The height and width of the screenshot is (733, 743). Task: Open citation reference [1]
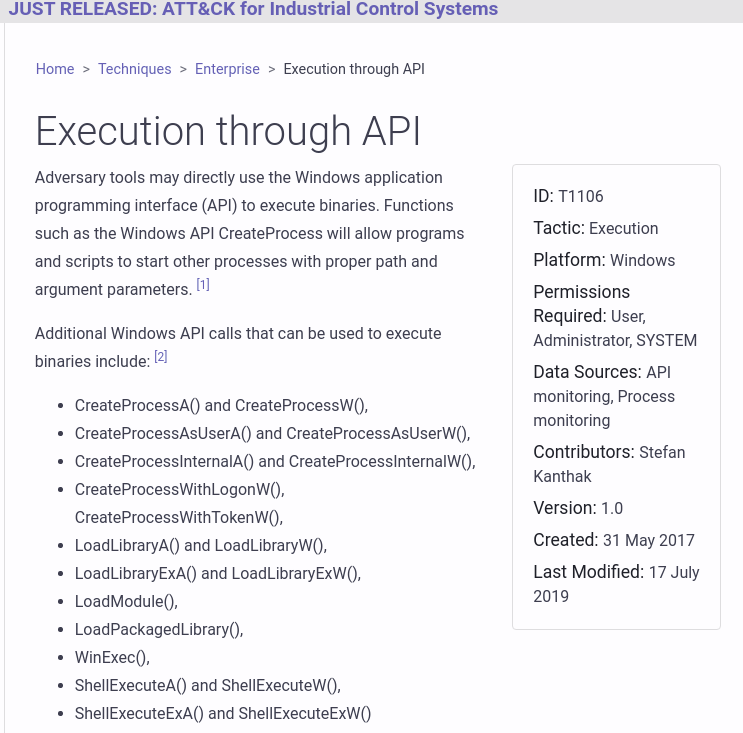[x=203, y=285]
